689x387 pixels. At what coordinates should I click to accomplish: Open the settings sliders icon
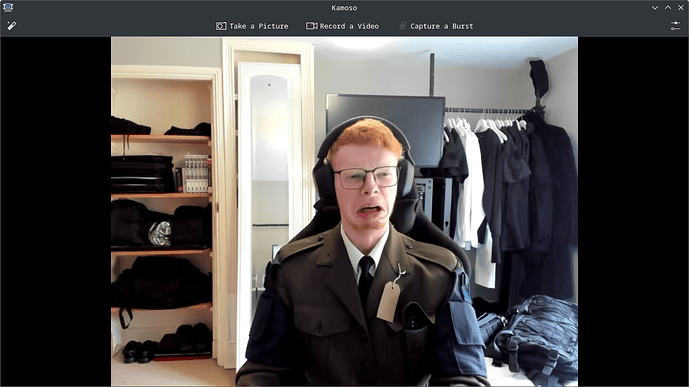[x=675, y=26]
